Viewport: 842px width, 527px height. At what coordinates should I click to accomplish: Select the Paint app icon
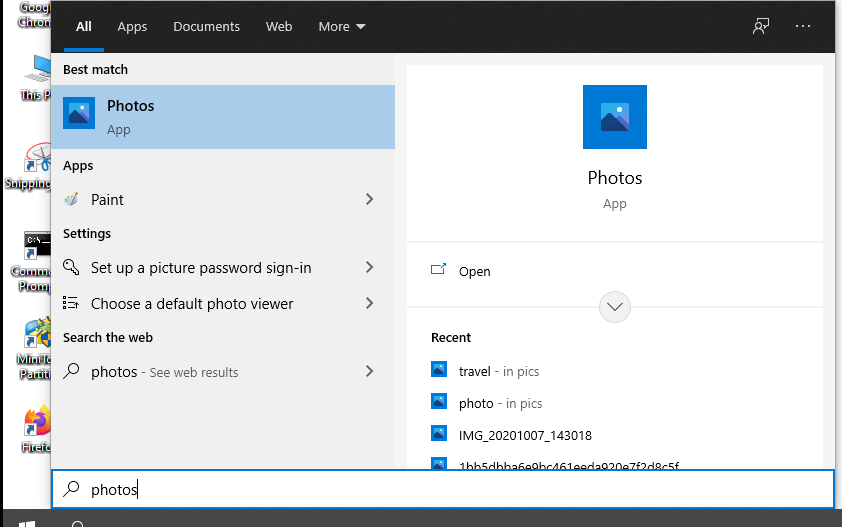(x=71, y=199)
